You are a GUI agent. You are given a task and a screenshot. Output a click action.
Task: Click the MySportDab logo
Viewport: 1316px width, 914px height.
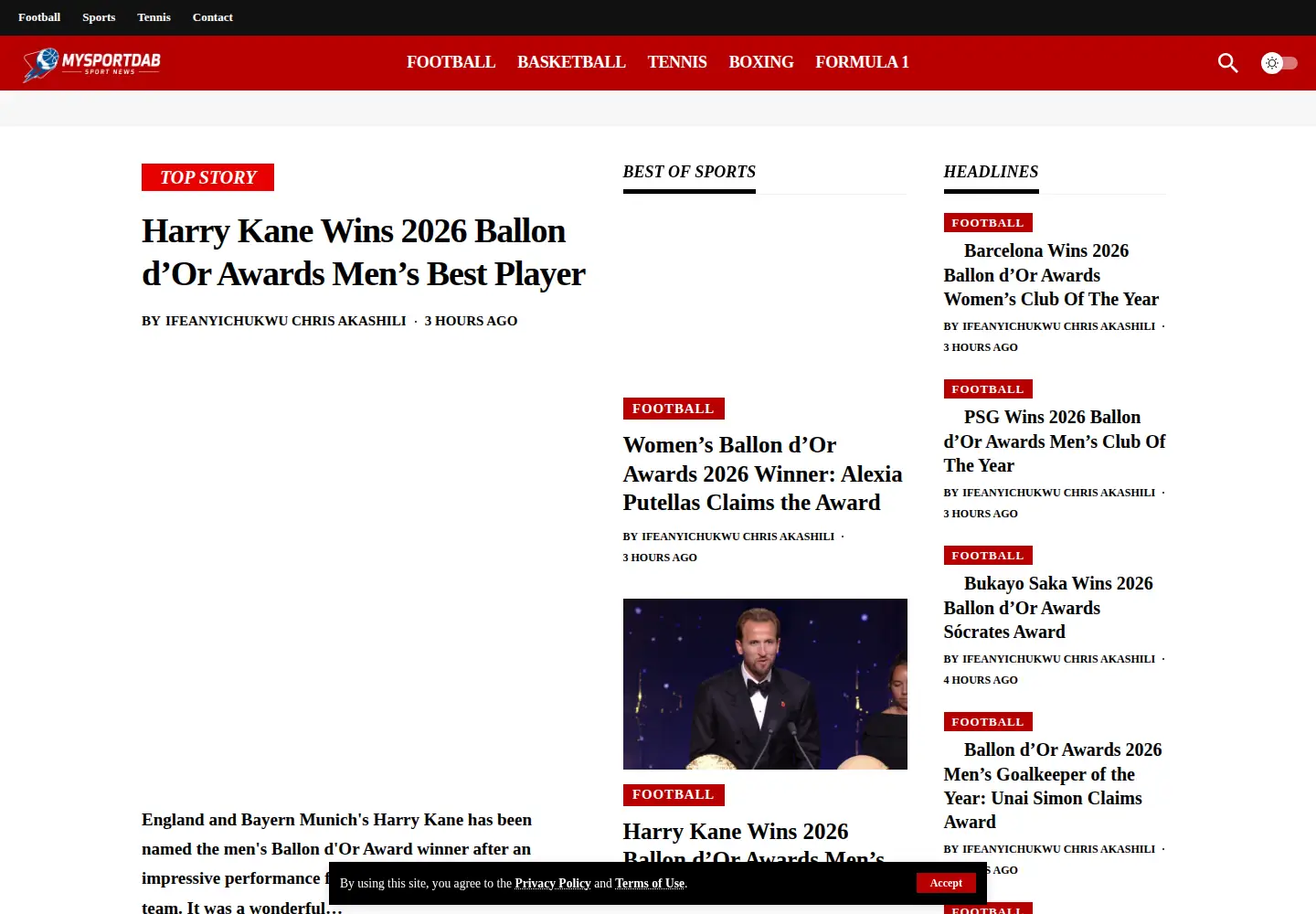(91, 64)
